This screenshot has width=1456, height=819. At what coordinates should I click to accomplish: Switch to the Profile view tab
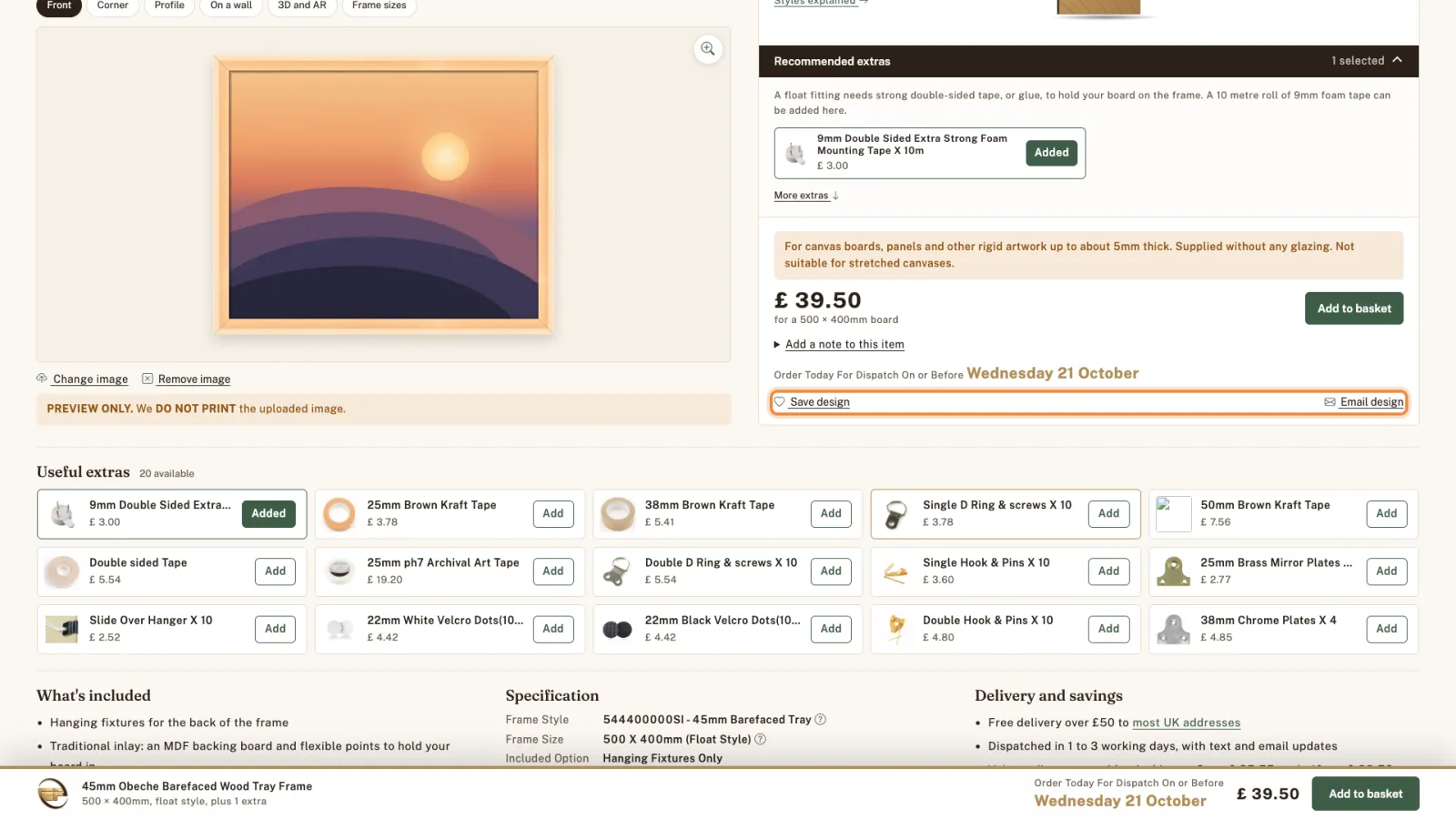pyautogui.click(x=169, y=5)
